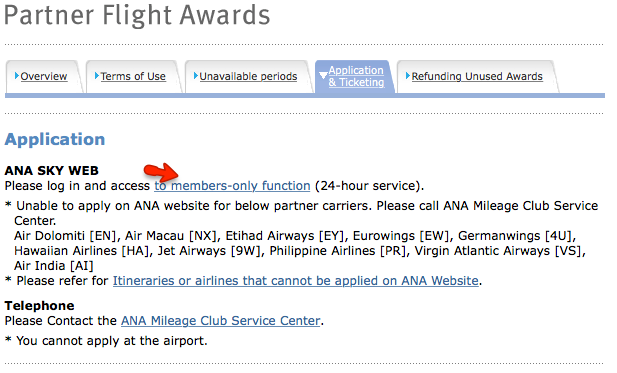Click the arrow icon beside Refunding Unused Awards
The width and height of the screenshot is (617, 373).
pyautogui.click(x=408, y=76)
